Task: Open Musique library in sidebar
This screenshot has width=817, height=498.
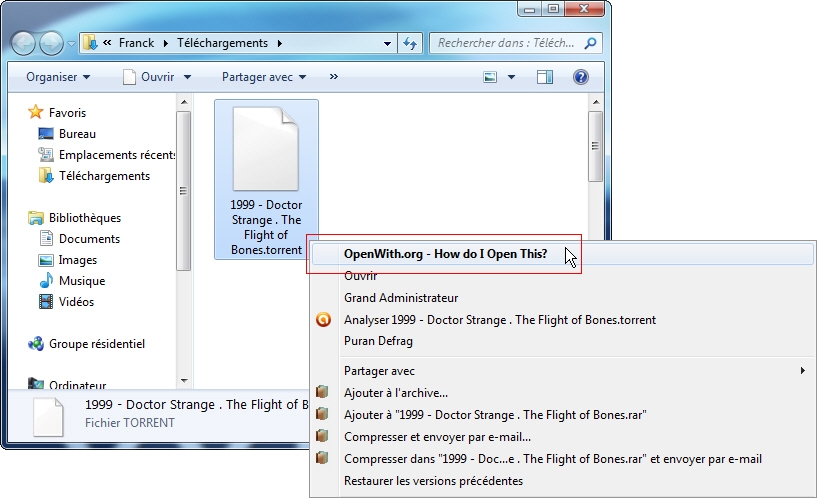Action: tap(82, 281)
